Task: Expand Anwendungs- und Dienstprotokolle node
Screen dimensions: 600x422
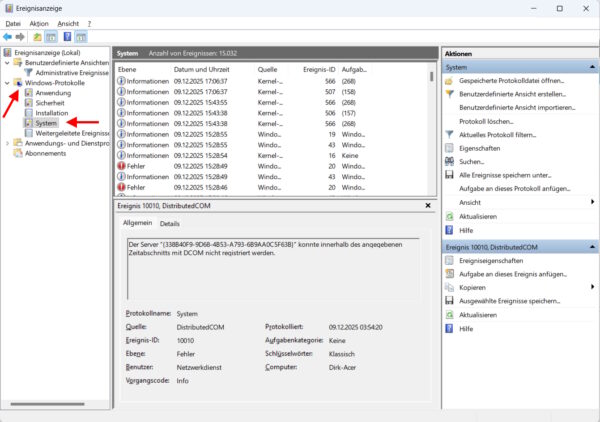Action: click(x=7, y=143)
